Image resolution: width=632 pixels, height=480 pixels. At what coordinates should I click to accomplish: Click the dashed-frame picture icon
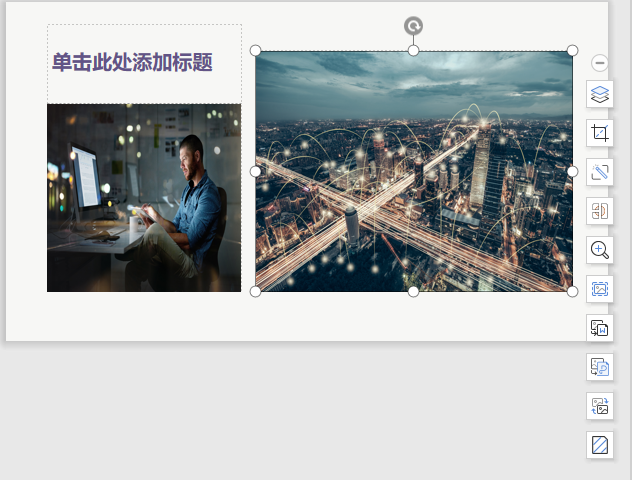coord(600,289)
